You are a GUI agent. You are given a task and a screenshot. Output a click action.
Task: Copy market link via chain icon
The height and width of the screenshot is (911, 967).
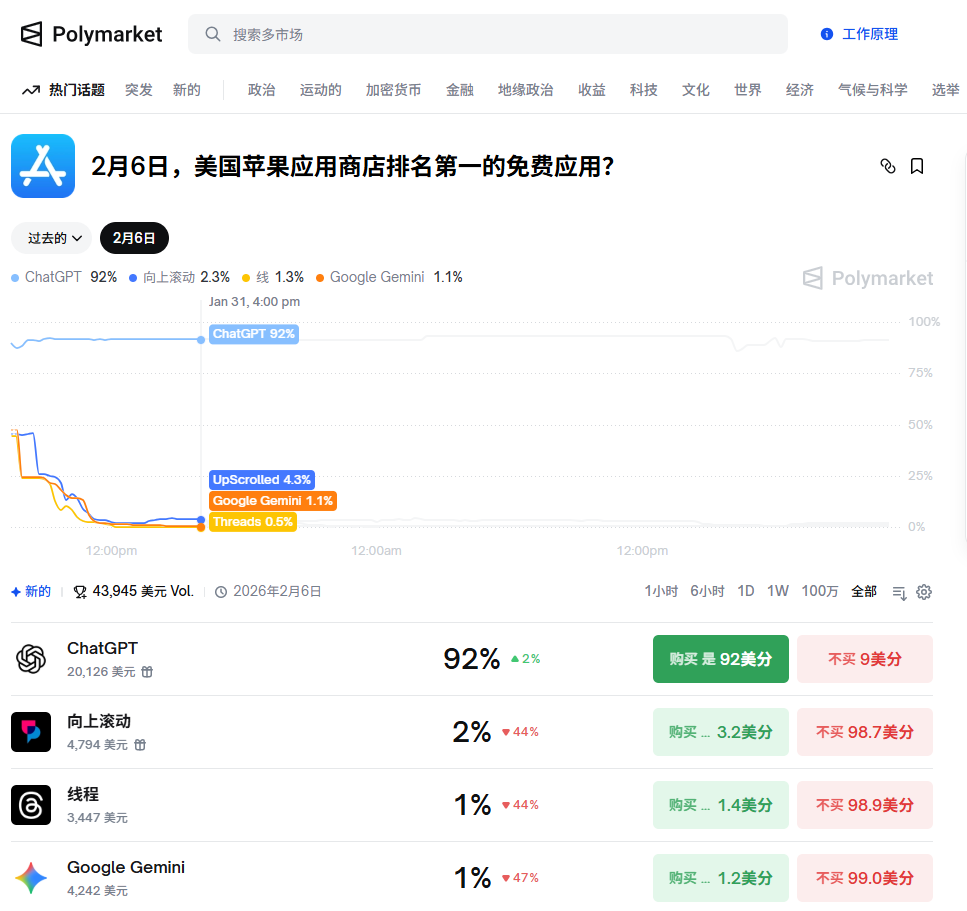887,166
